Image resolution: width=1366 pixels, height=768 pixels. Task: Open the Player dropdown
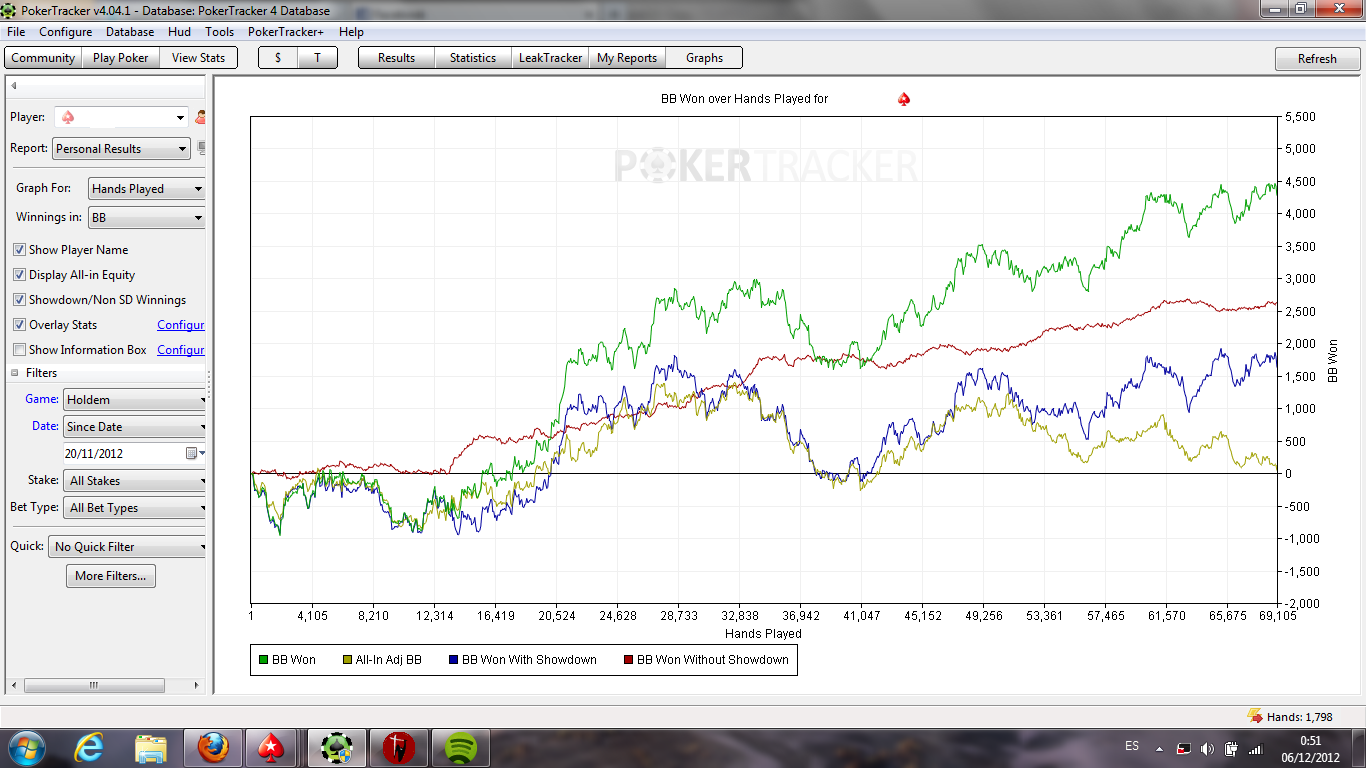click(x=121, y=117)
